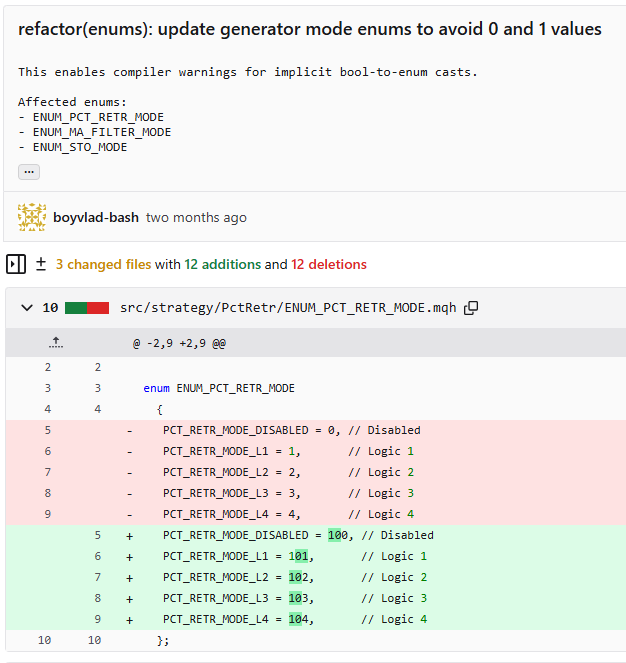Click the plus-minus diff stats icon
The height and width of the screenshot is (663, 626).
pyautogui.click(x=41, y=265)
